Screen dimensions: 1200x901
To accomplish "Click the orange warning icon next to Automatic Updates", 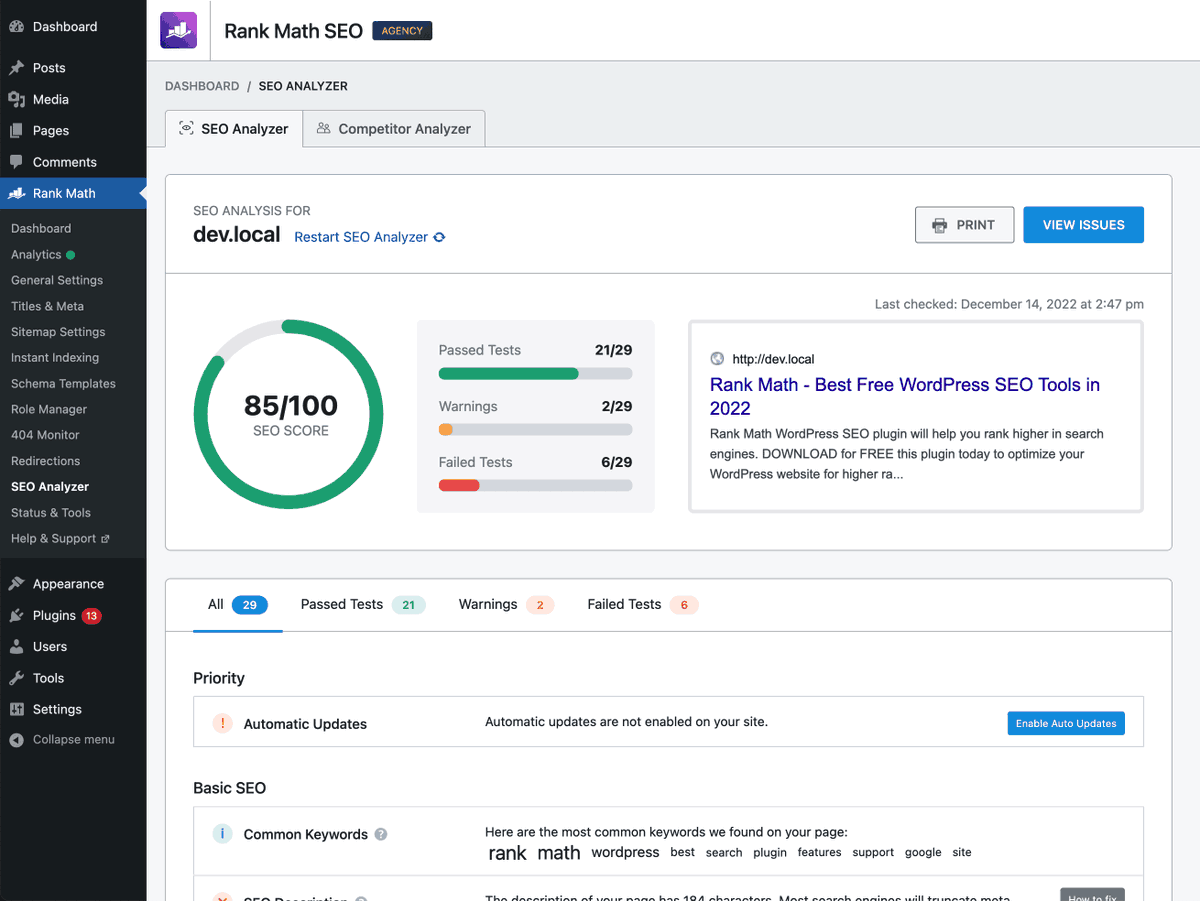I will (x=222, y=722).
